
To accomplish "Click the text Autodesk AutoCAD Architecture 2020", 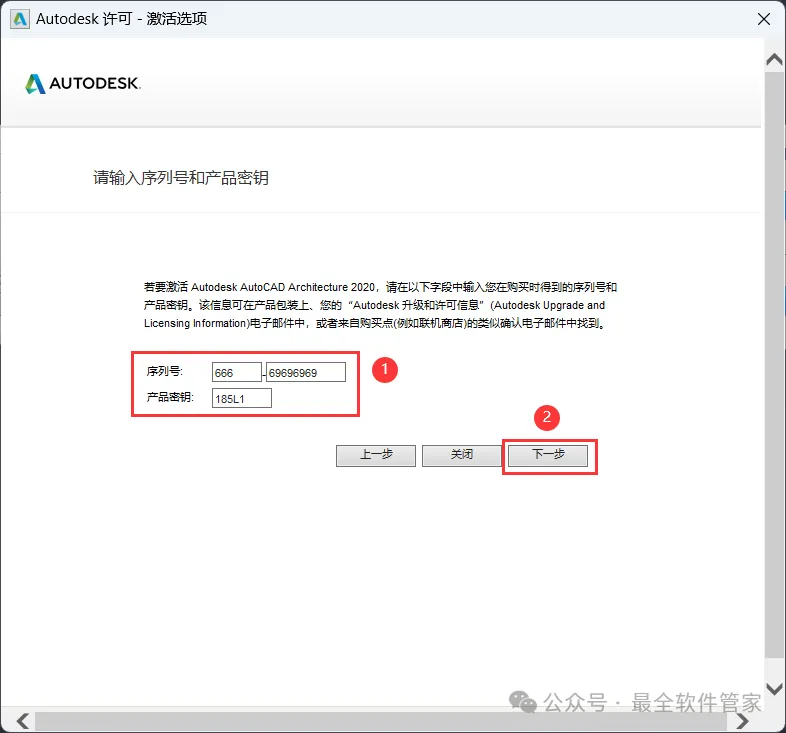I will [x=283, y=287].
